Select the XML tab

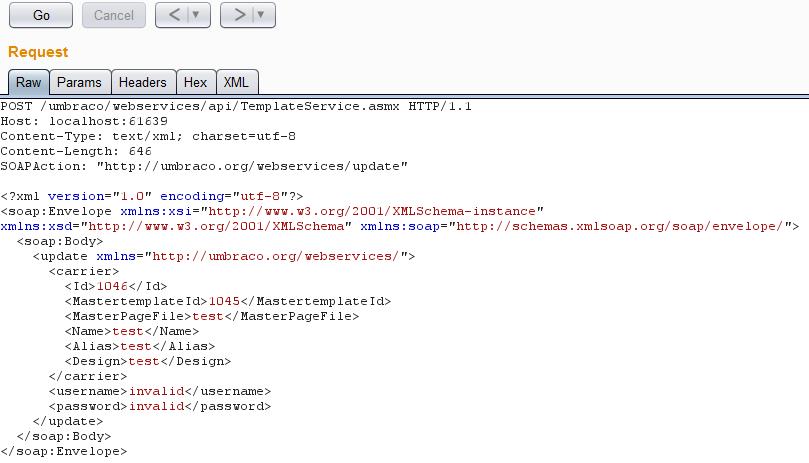point(236,83)
